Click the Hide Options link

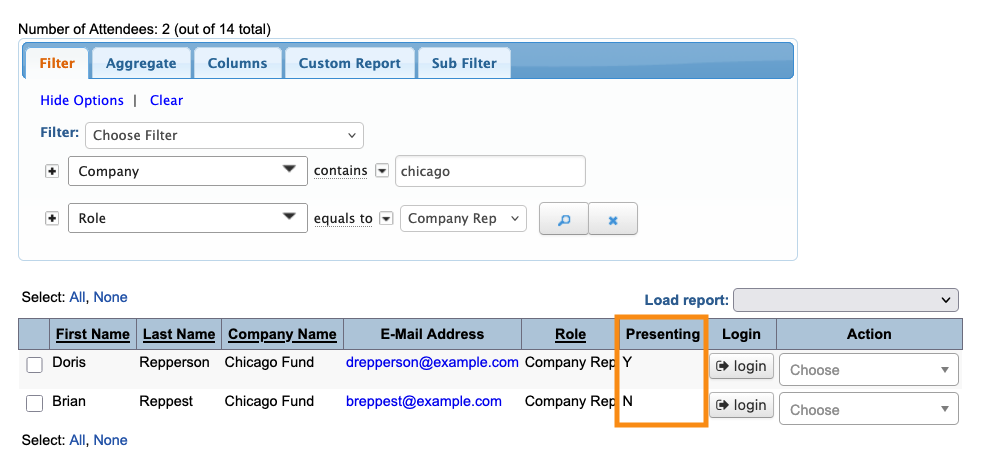click(82, 100)
